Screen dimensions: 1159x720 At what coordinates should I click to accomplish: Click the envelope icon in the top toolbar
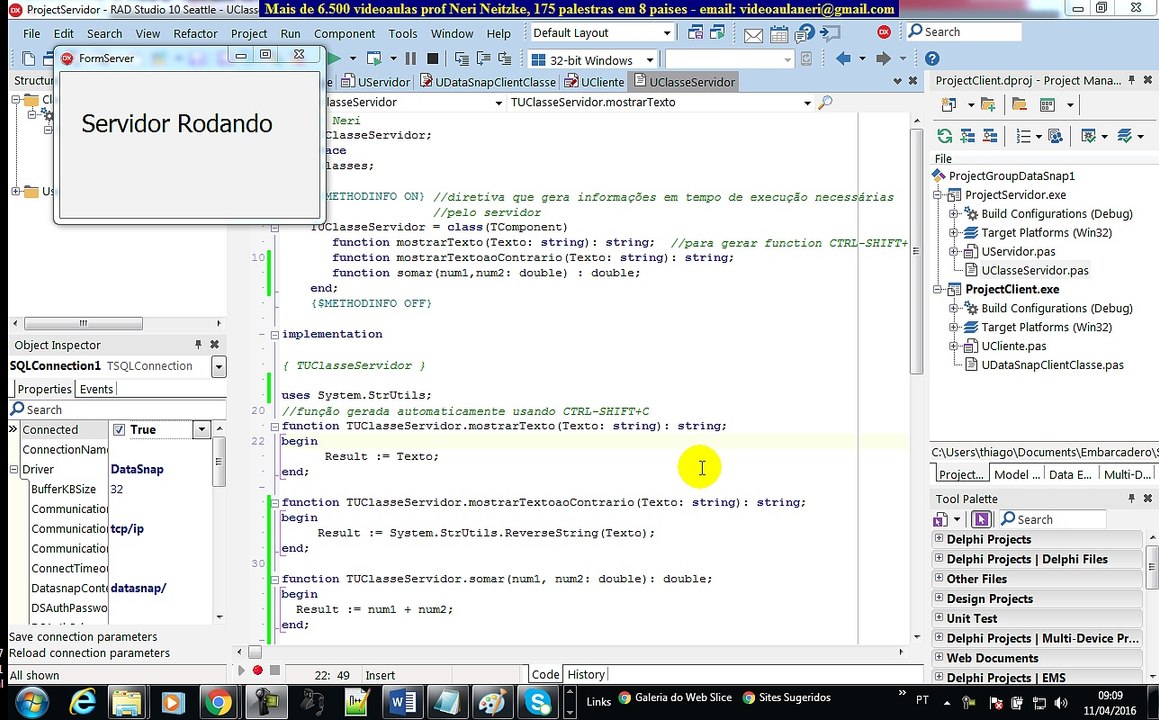coord(753,35)
